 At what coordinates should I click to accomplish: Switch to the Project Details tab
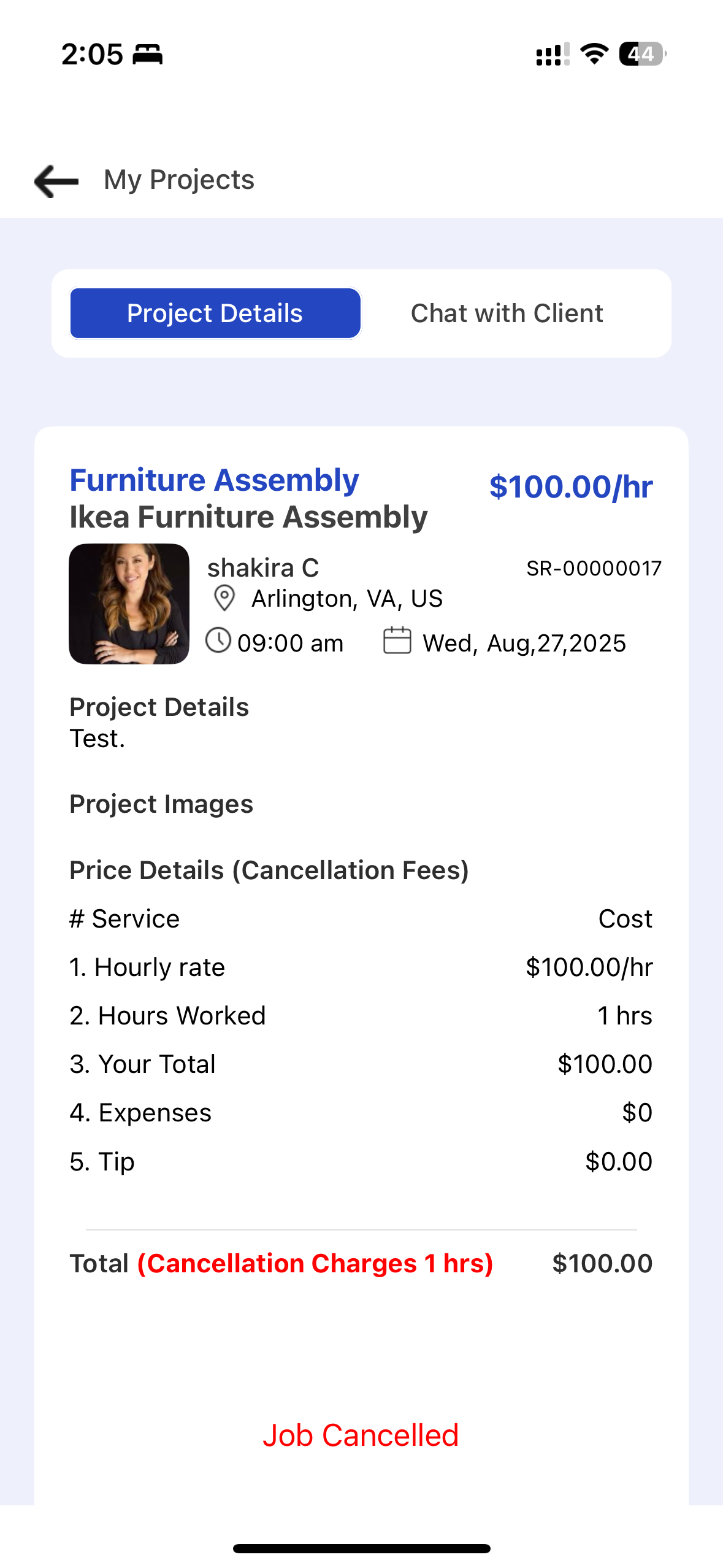point(215,313)
